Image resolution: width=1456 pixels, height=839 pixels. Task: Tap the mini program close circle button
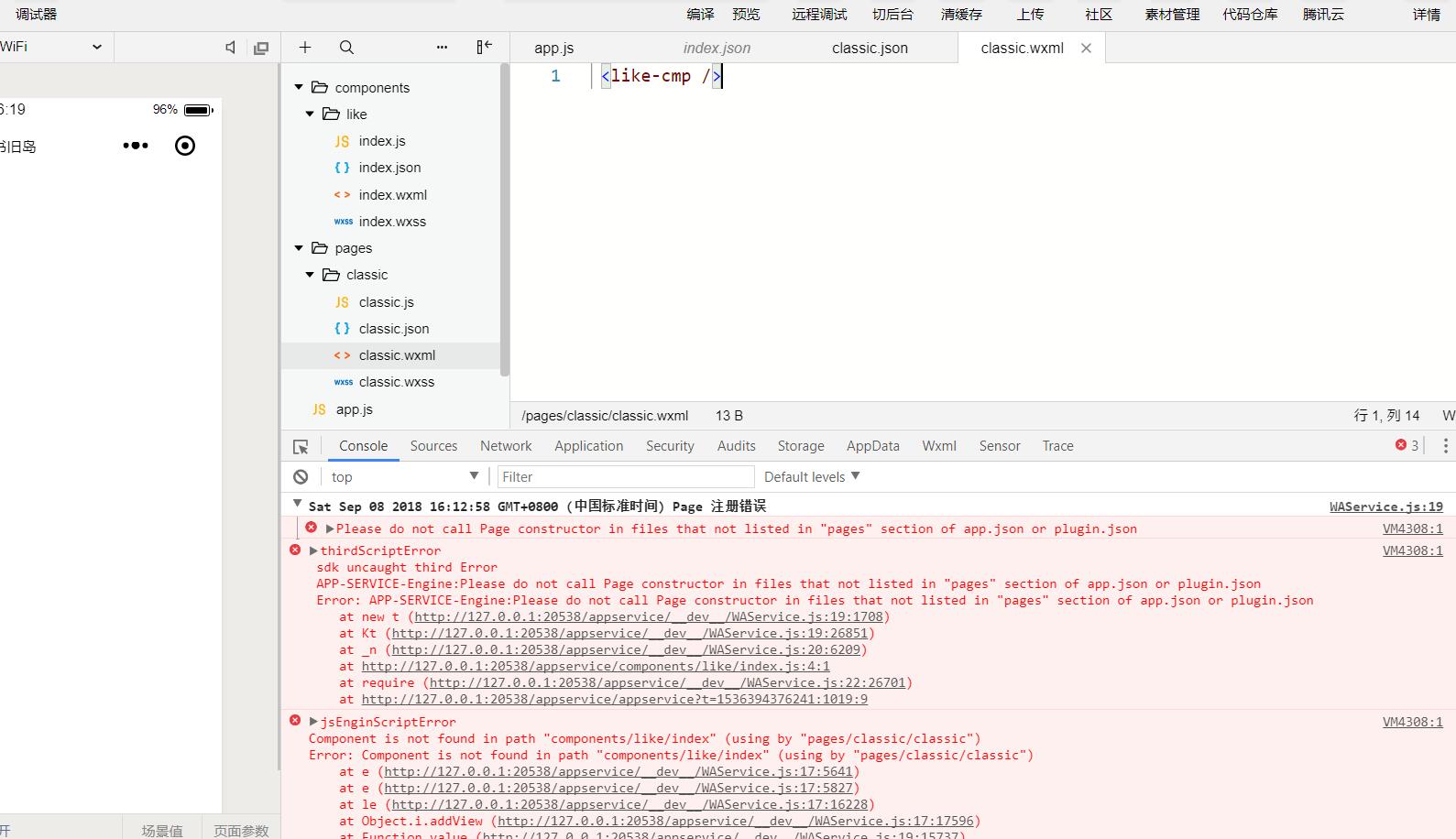[185, 146]
